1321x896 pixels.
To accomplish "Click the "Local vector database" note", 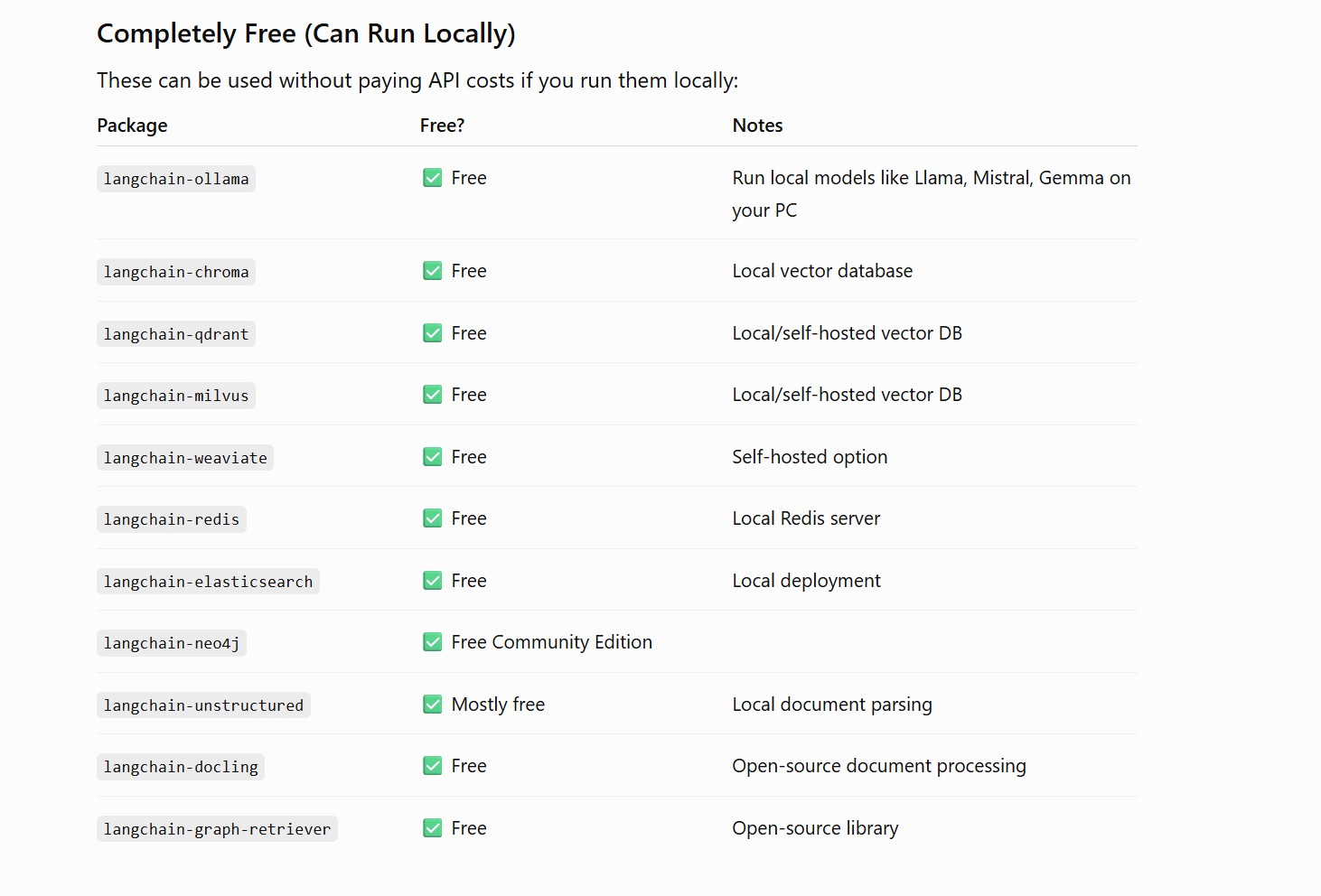I will [822, 271].
